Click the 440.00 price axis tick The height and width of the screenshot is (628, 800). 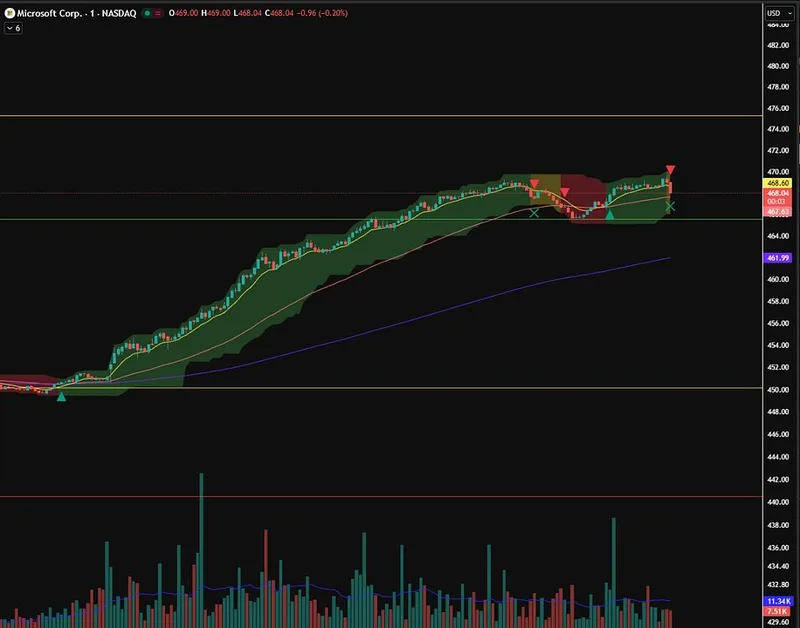[x=778, y=502]
